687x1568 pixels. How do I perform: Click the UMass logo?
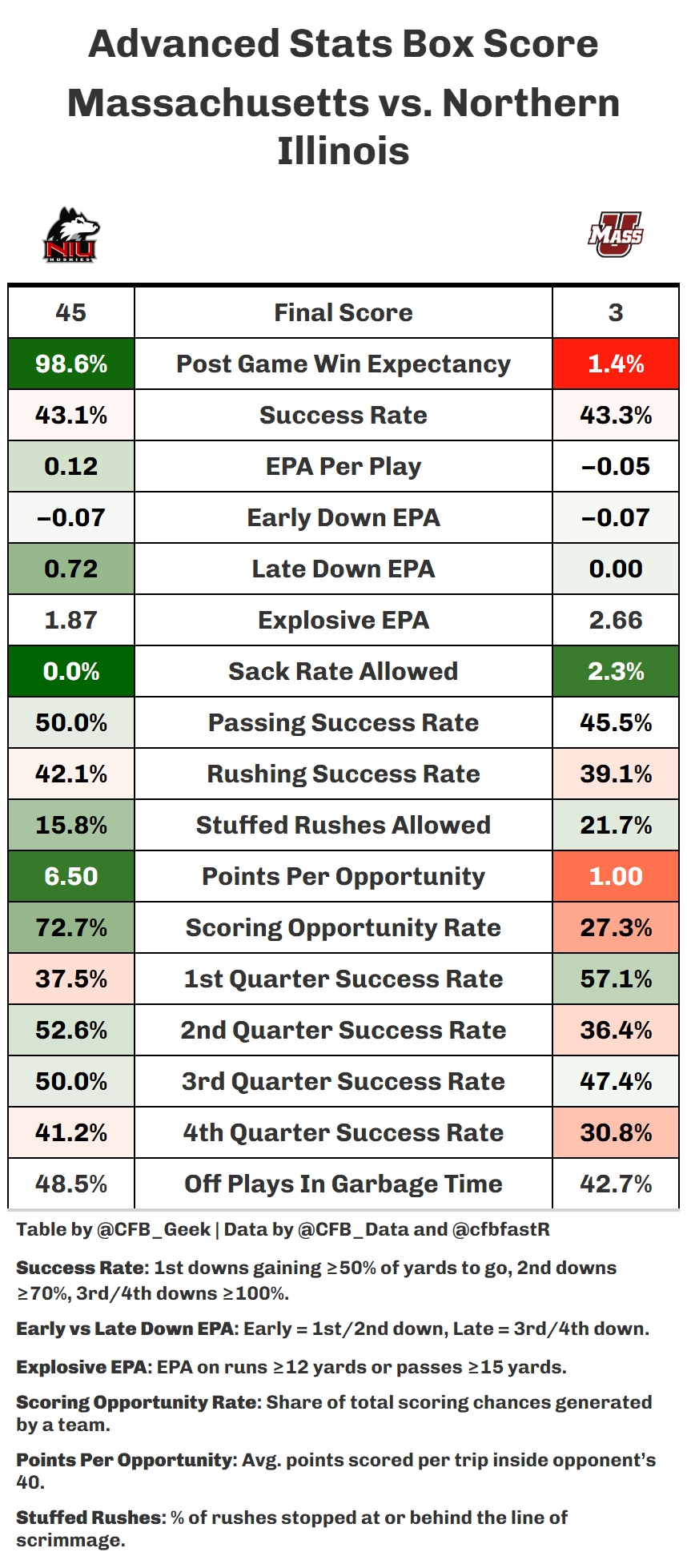(615, 235)
